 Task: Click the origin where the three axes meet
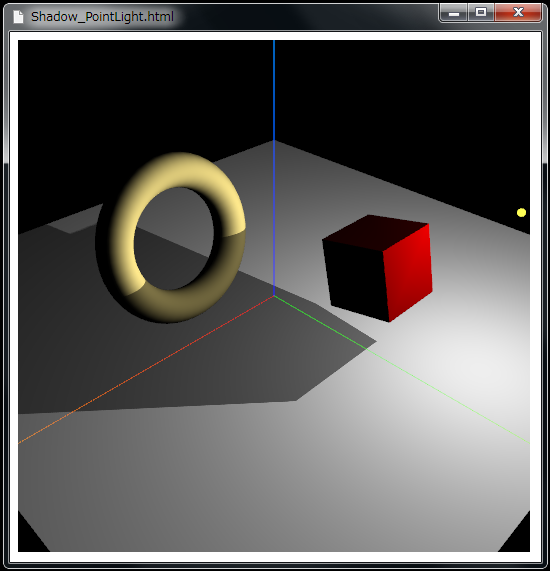tap(274, 296)
